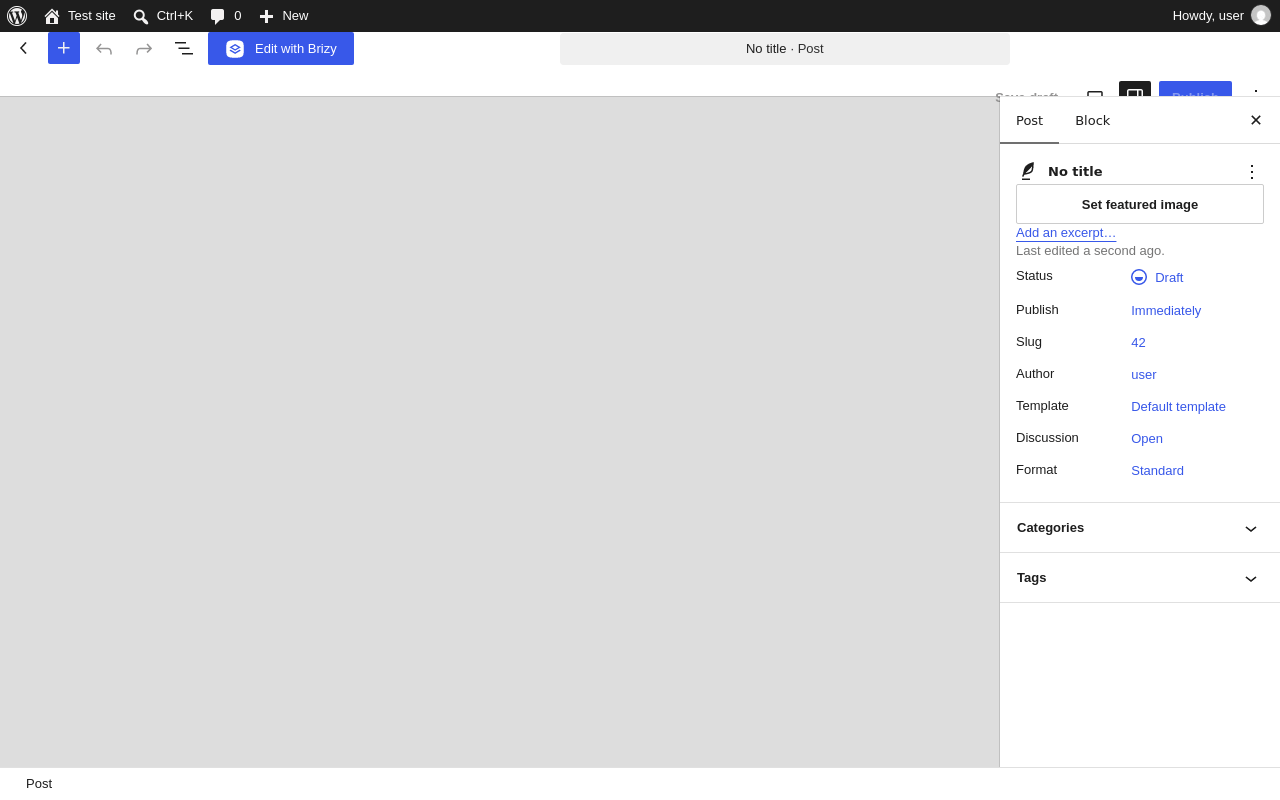This screenshot has width=1280, height=800.
Task: Open comments from the admin bar
Action: tap(226, 16)
